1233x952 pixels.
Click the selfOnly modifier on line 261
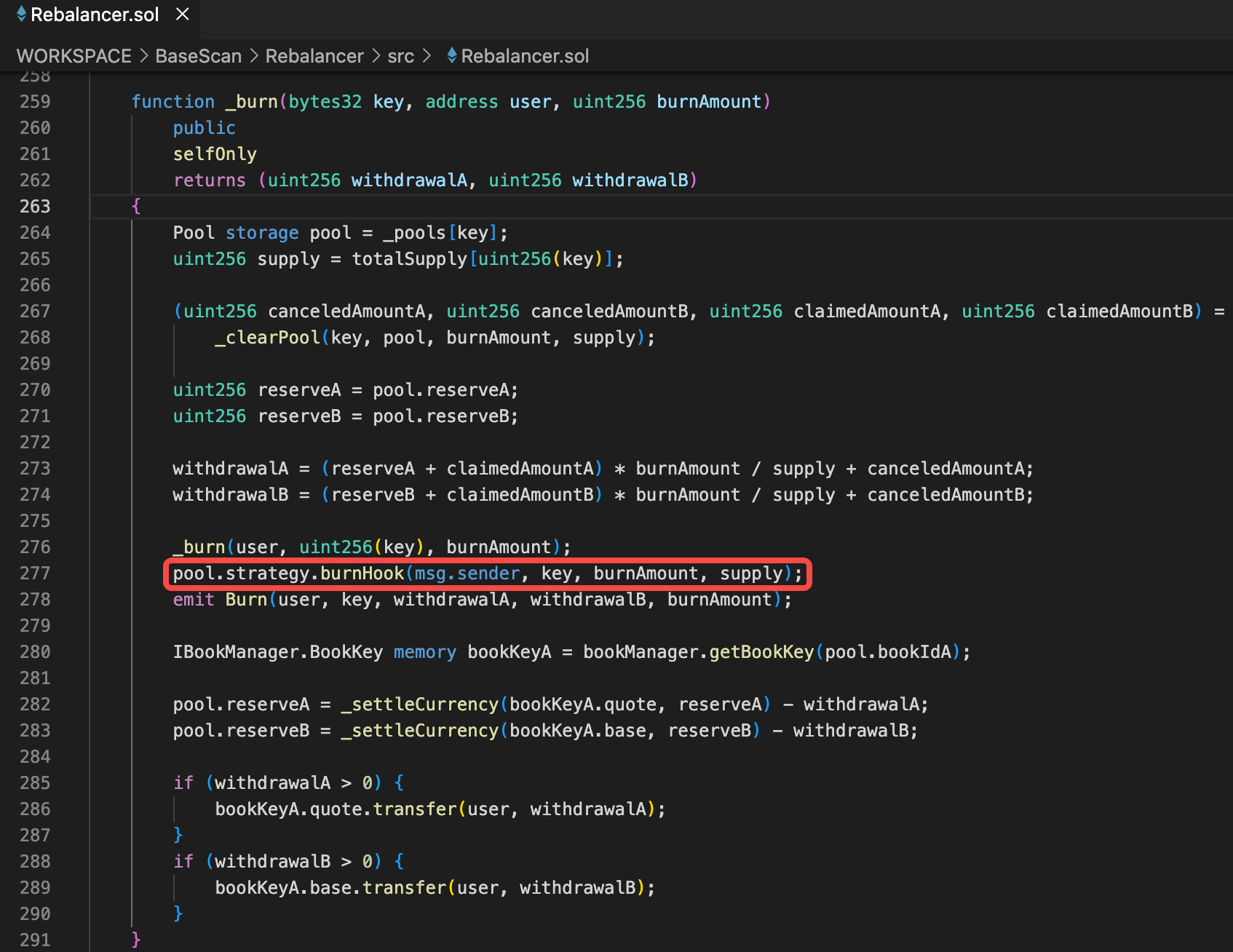pyautogui.click(x=215, y=154)
